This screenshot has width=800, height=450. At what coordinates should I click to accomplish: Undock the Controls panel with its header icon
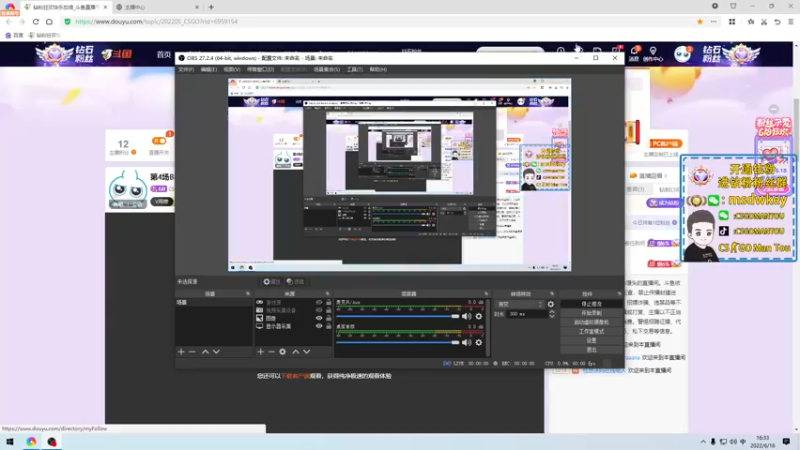619,294
